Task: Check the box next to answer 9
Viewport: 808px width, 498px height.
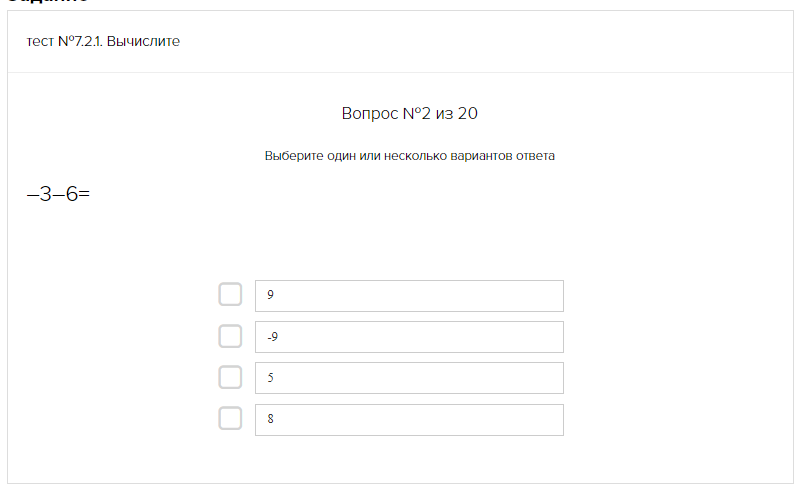Action: point(230,295)
